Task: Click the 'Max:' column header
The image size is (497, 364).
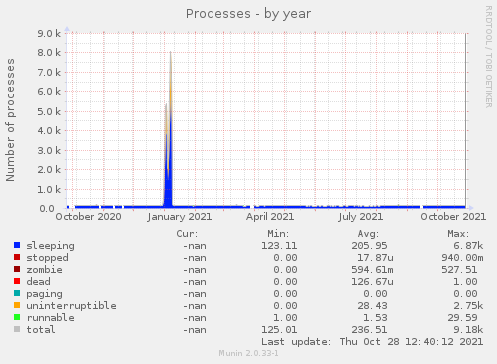Action: 458,234
